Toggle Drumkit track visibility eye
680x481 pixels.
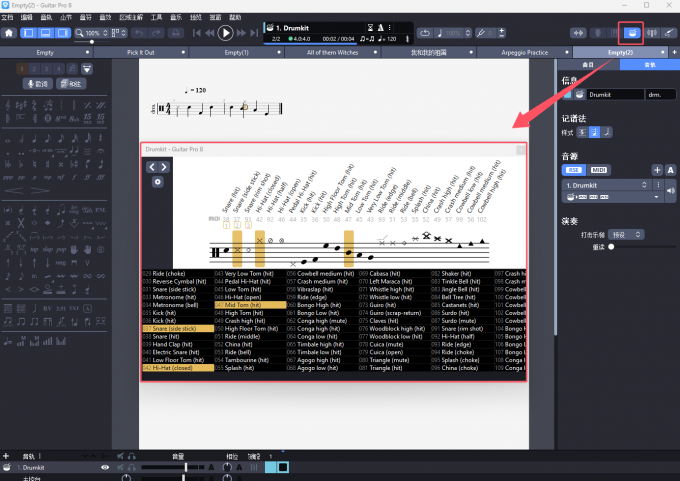(105, 467)
